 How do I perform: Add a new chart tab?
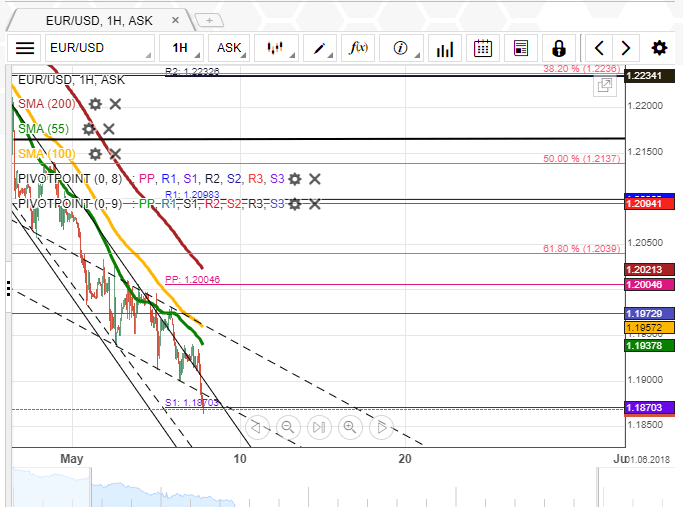209,19
